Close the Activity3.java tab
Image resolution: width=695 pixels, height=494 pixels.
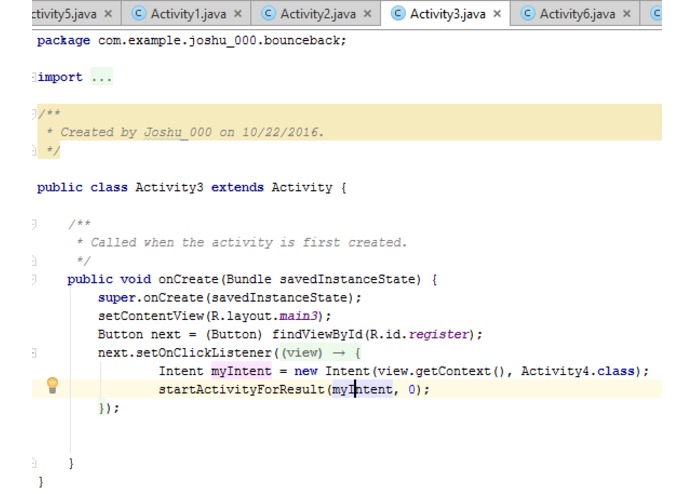[497, 14]
